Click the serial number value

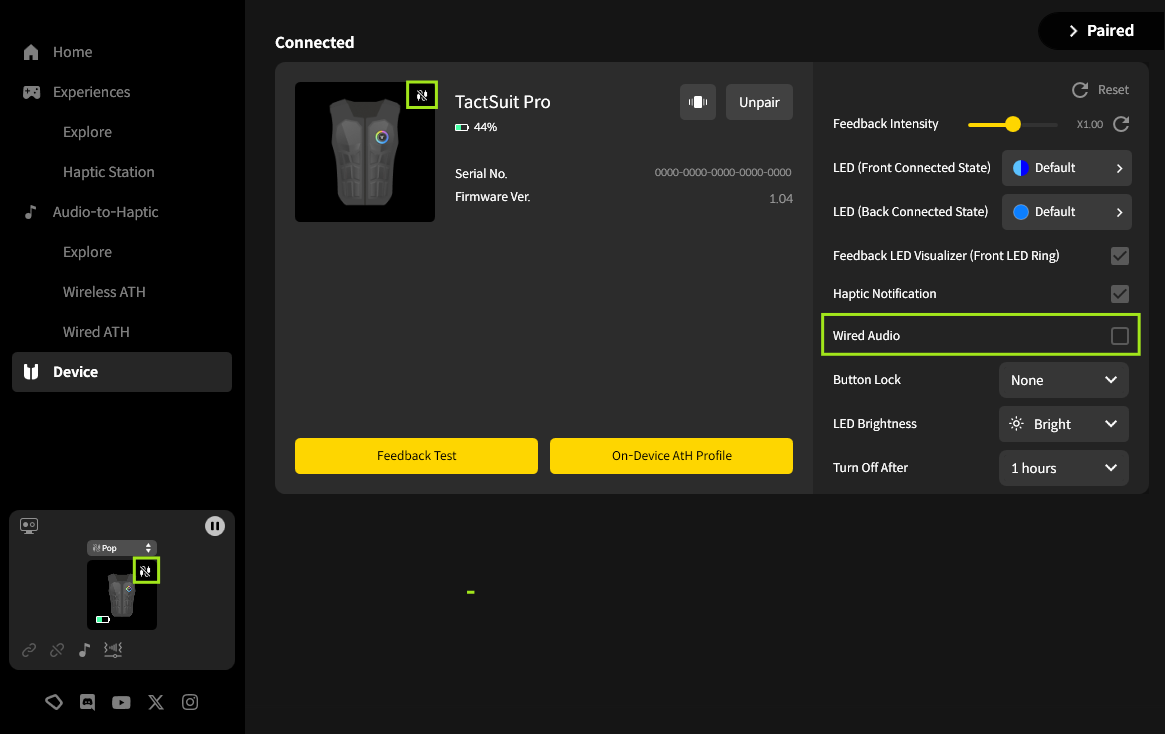(722, 172)
